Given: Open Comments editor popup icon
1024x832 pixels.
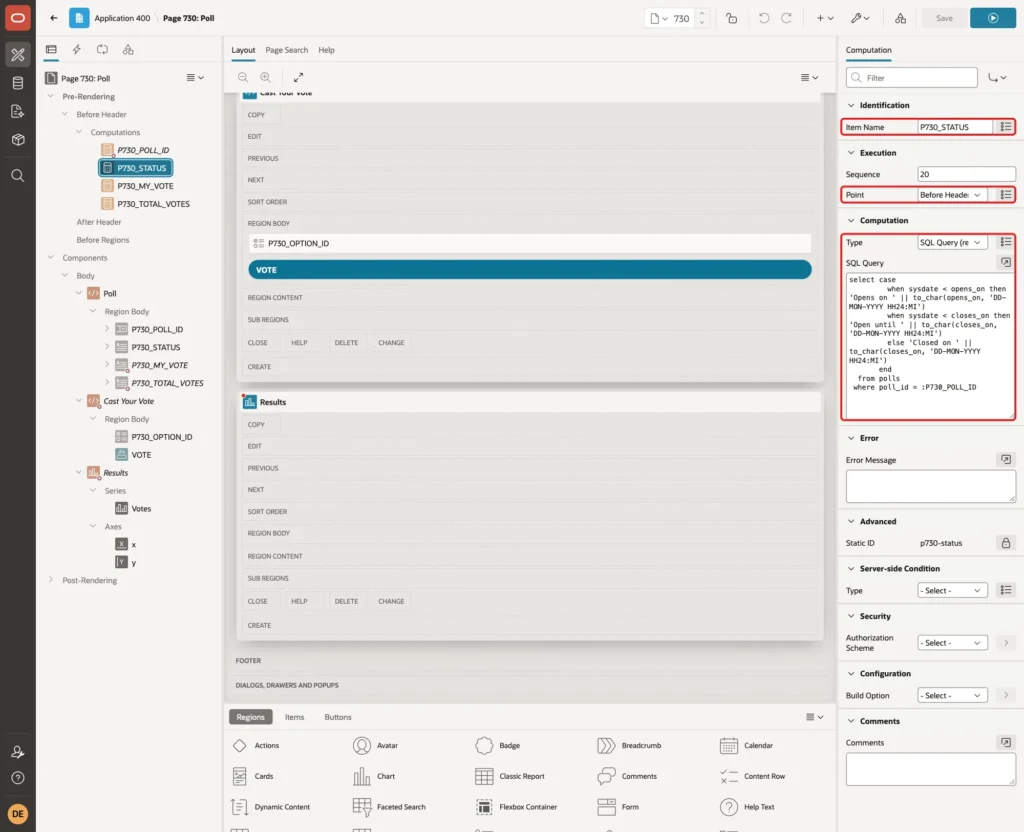Looking at the screenshot, I should (1006, 743).
